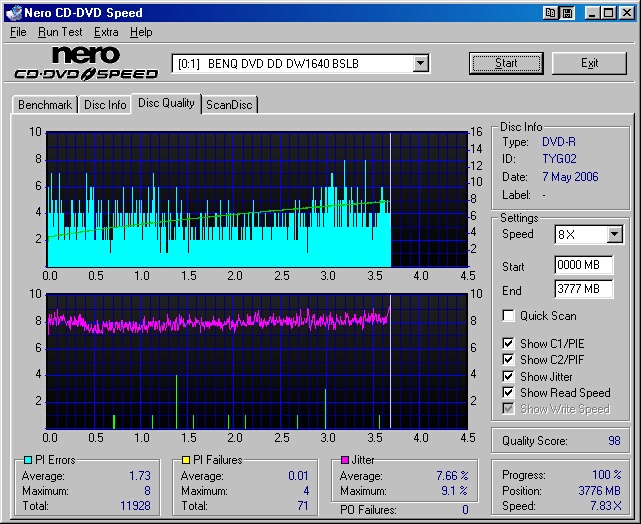Open the drive selection dropdown arrow
The image size is (641, 524).
pos(420,63)
